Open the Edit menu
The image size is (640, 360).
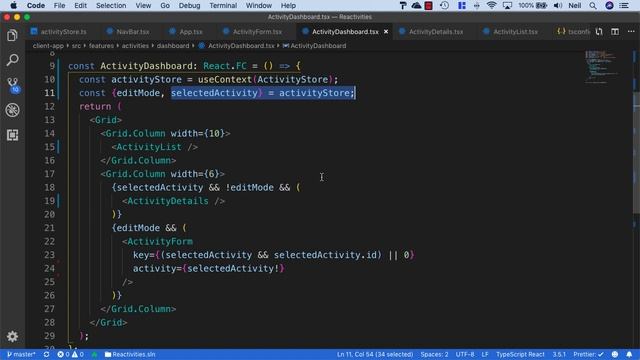80,5
